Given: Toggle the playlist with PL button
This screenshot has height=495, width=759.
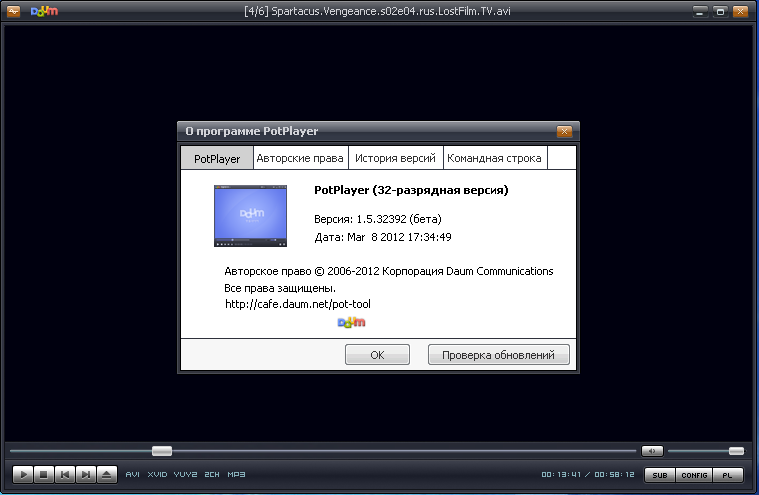Looking at the screenshot, I should (729, 474).
